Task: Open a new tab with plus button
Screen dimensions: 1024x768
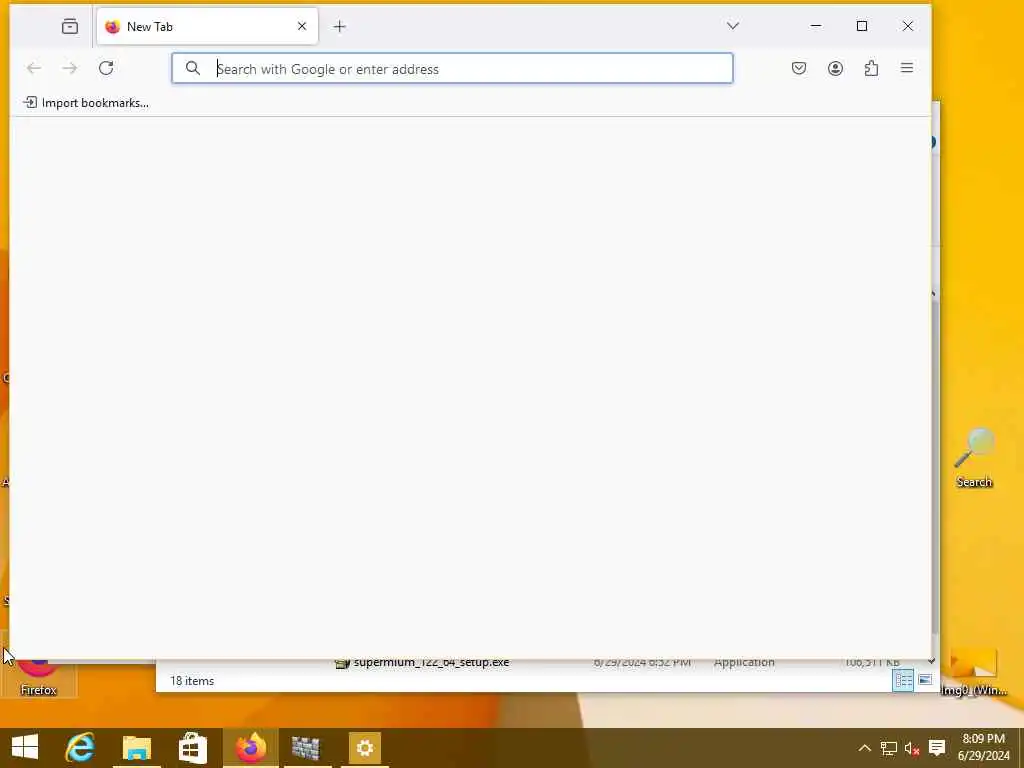Action: 340,26
